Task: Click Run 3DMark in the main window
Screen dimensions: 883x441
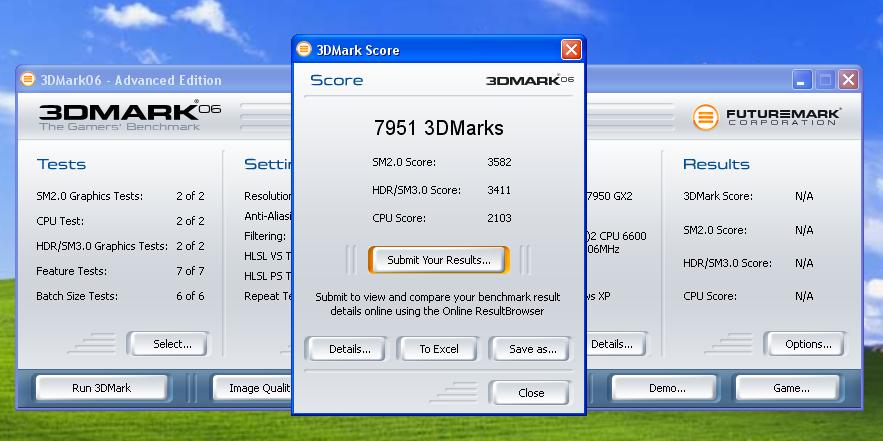Action: point(101,388)
